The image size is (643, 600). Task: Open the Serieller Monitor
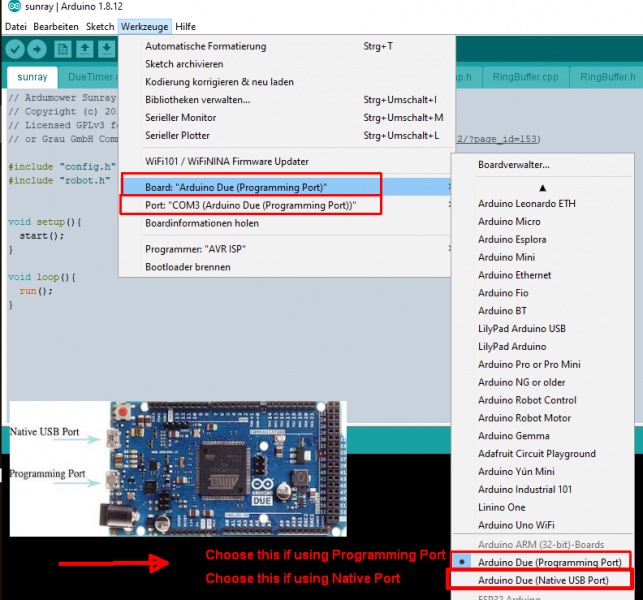(x=285, y=118)
